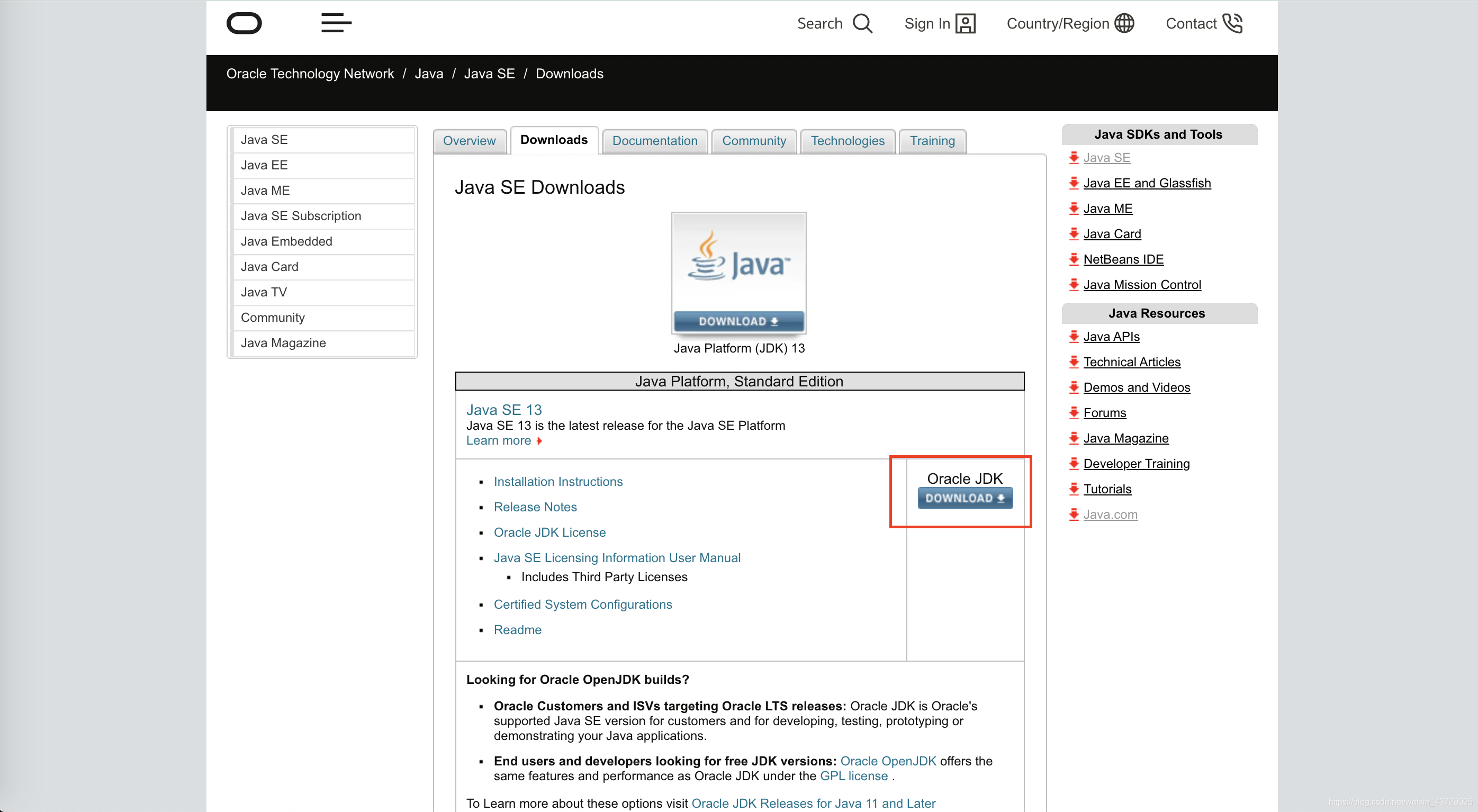Open the Technical Articles link
This screenshot has width=1478, height=812.
[1131, 362]
